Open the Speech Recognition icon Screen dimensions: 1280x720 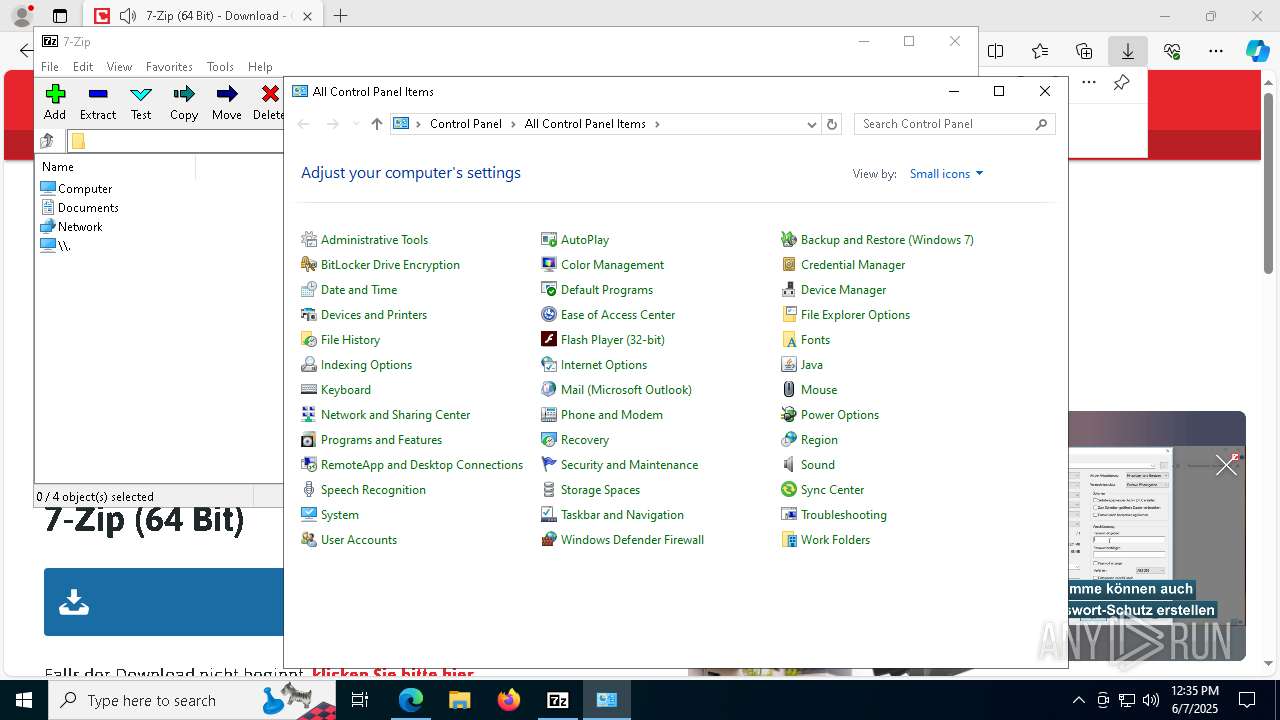pyautogui.click(x=309, y=490)
